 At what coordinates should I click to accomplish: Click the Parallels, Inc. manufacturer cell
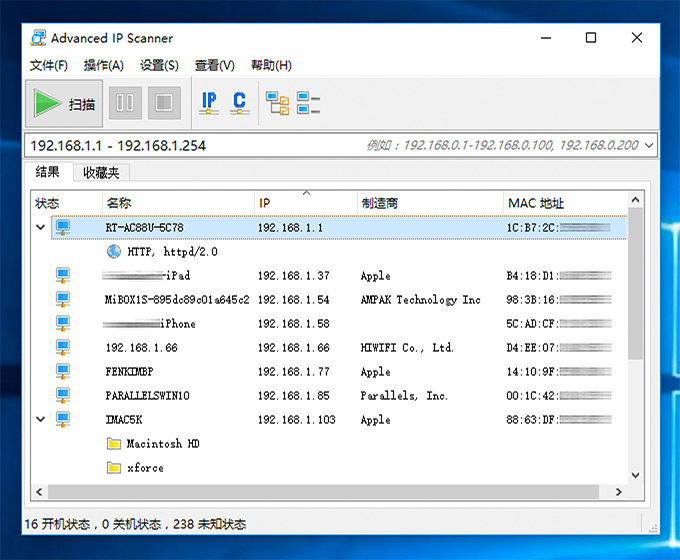pyautogui.click(x=404, y=396)
